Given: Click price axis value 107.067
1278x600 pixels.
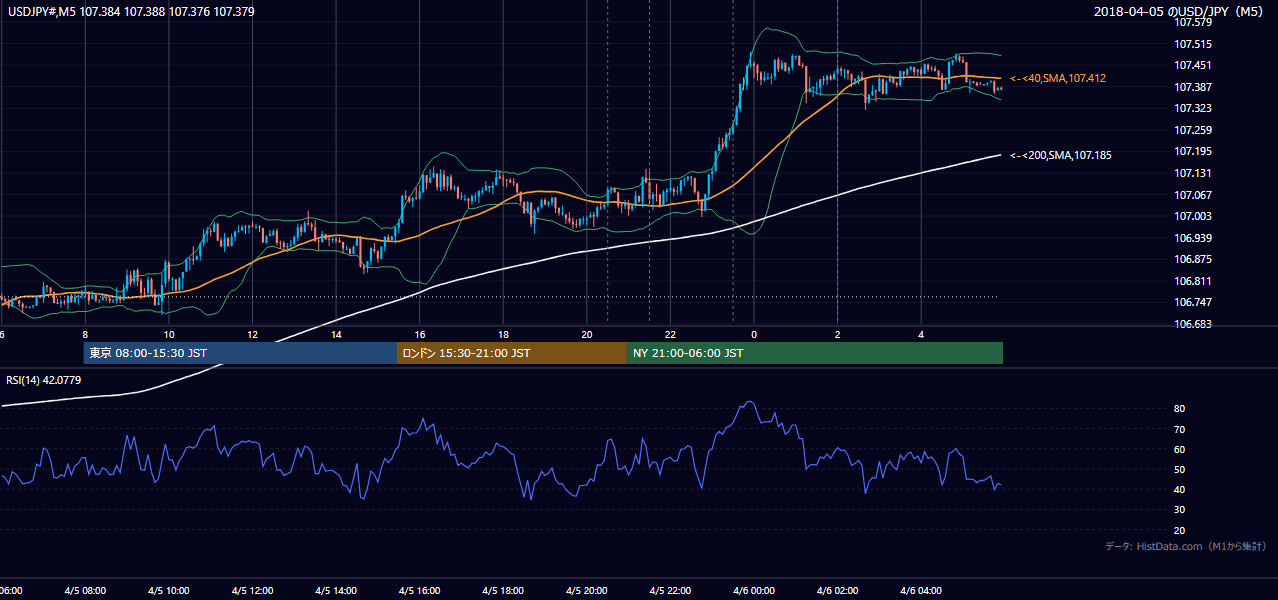Looking at the screenshot, I should 1193,195.
